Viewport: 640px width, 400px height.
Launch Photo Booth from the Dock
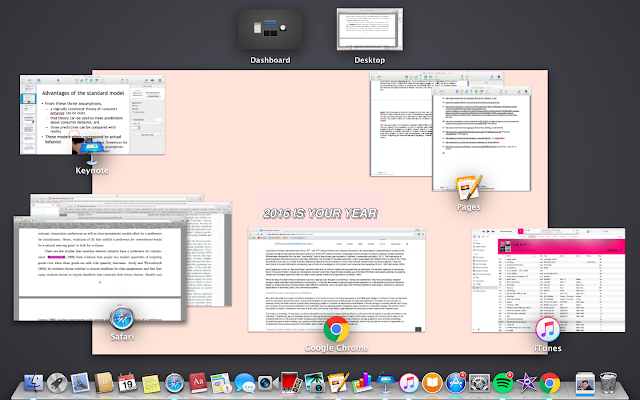click(x=291, y=383)
